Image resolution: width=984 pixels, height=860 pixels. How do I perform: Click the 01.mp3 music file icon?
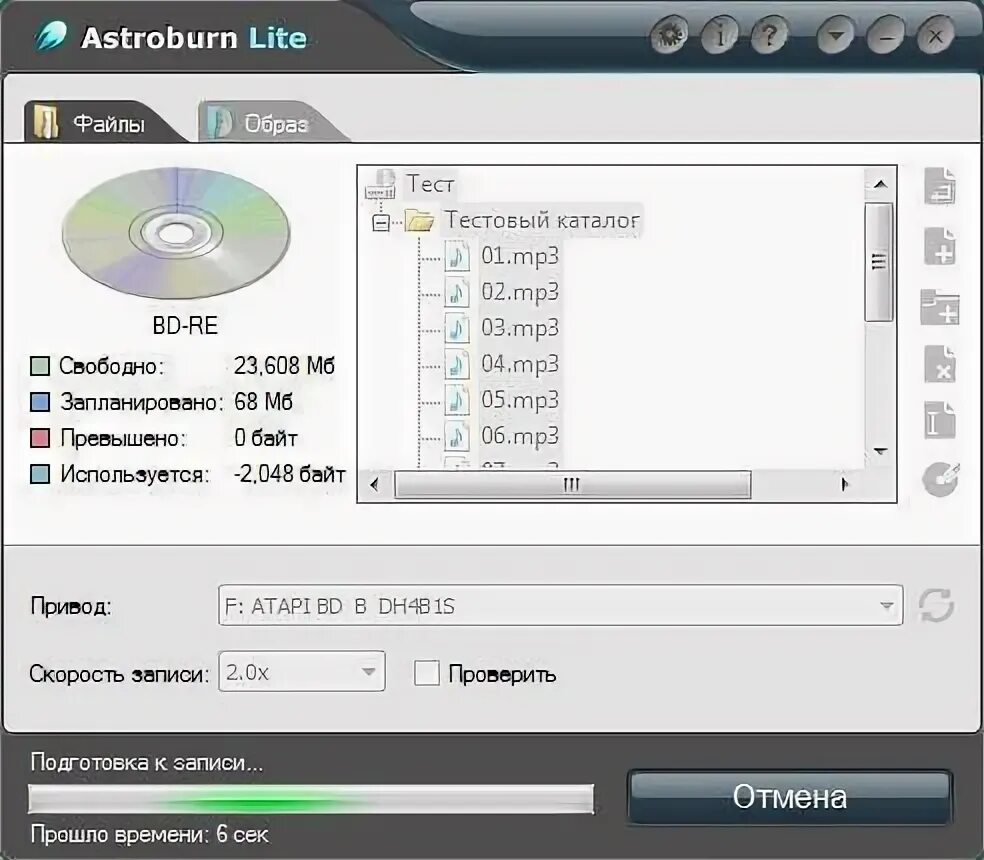457,256
